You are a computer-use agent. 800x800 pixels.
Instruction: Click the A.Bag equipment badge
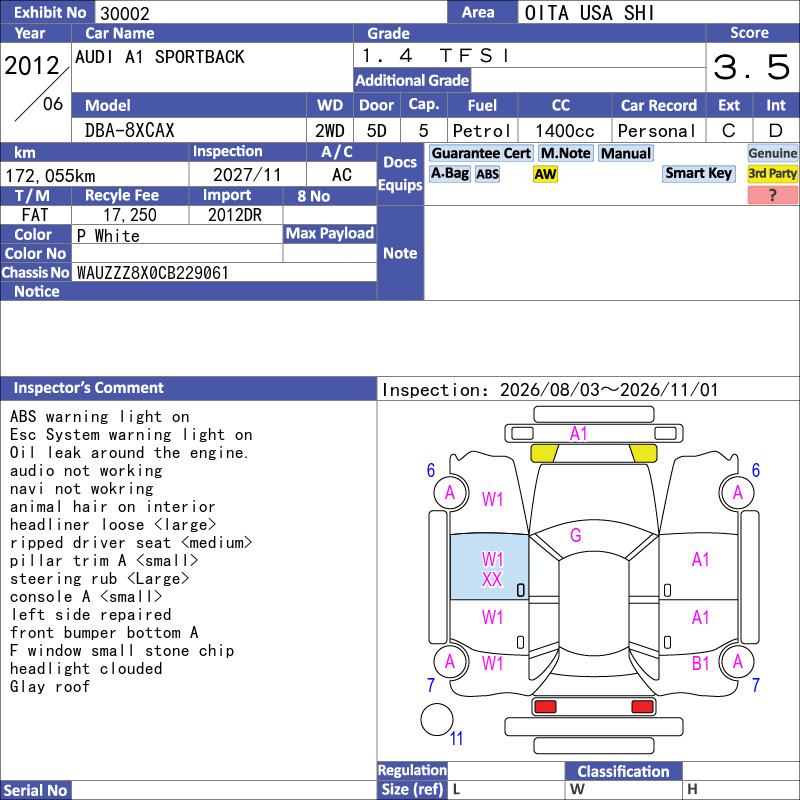tap(449, 173)
